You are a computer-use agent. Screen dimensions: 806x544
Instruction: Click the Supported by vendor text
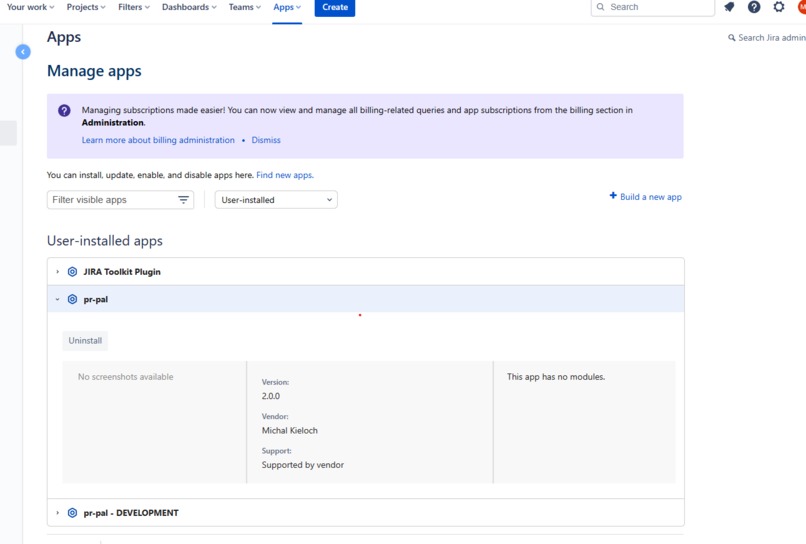(x=303, y=465)
